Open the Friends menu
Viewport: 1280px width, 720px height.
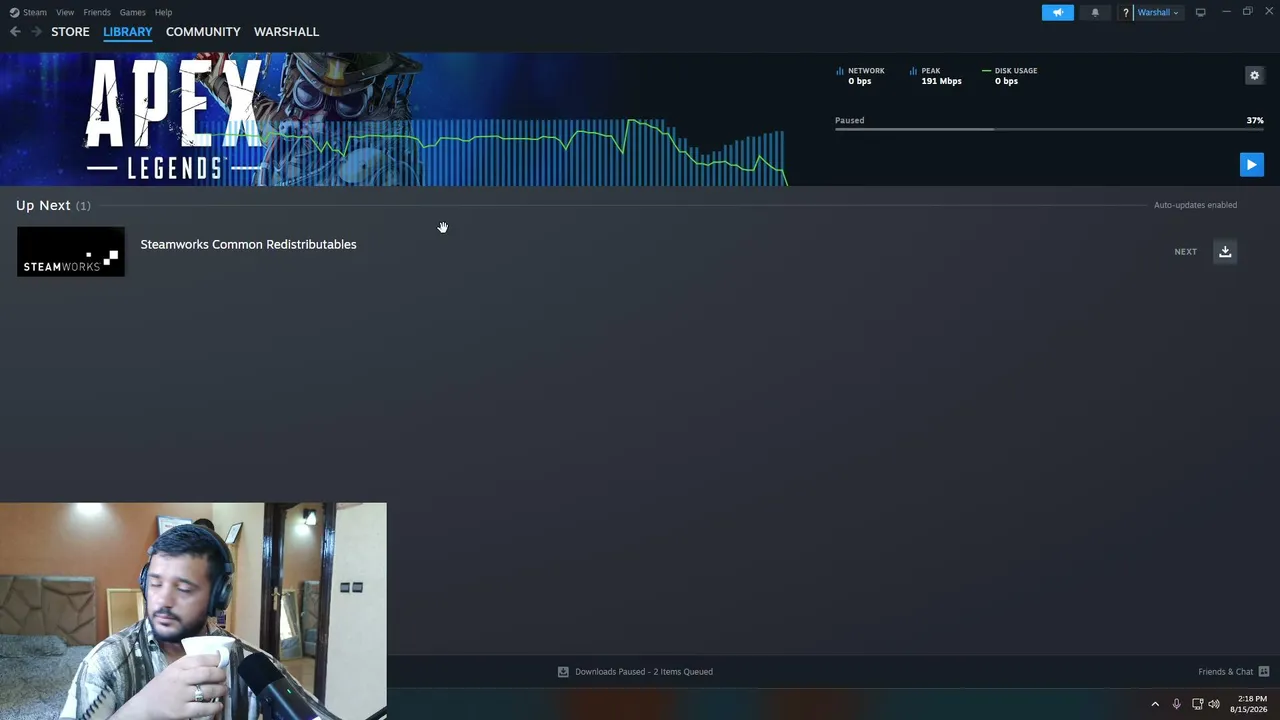97,12
